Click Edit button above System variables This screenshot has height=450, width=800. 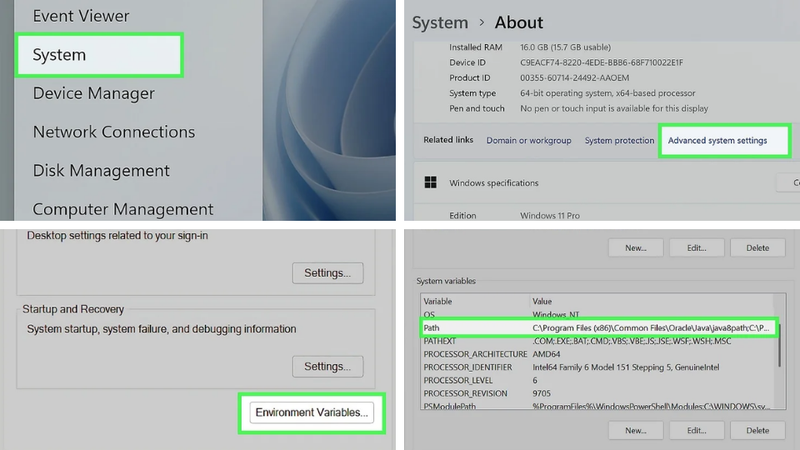696,248
